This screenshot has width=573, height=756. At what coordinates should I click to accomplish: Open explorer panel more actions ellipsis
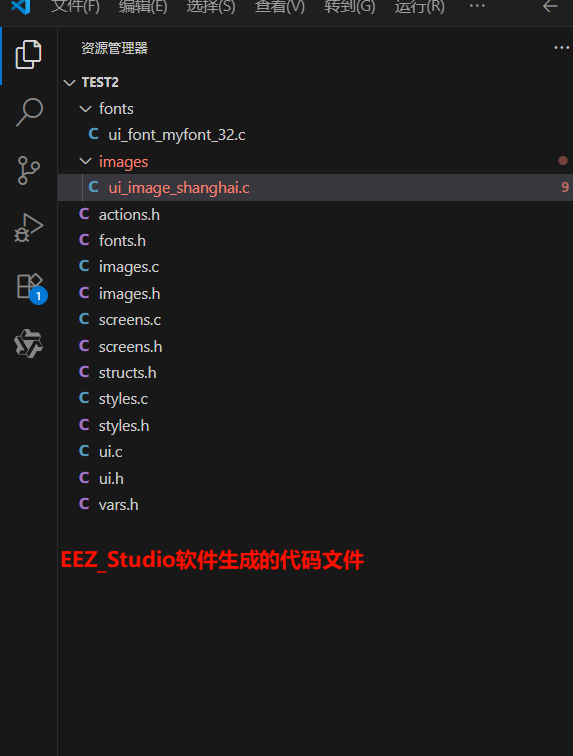coord(561,48)
